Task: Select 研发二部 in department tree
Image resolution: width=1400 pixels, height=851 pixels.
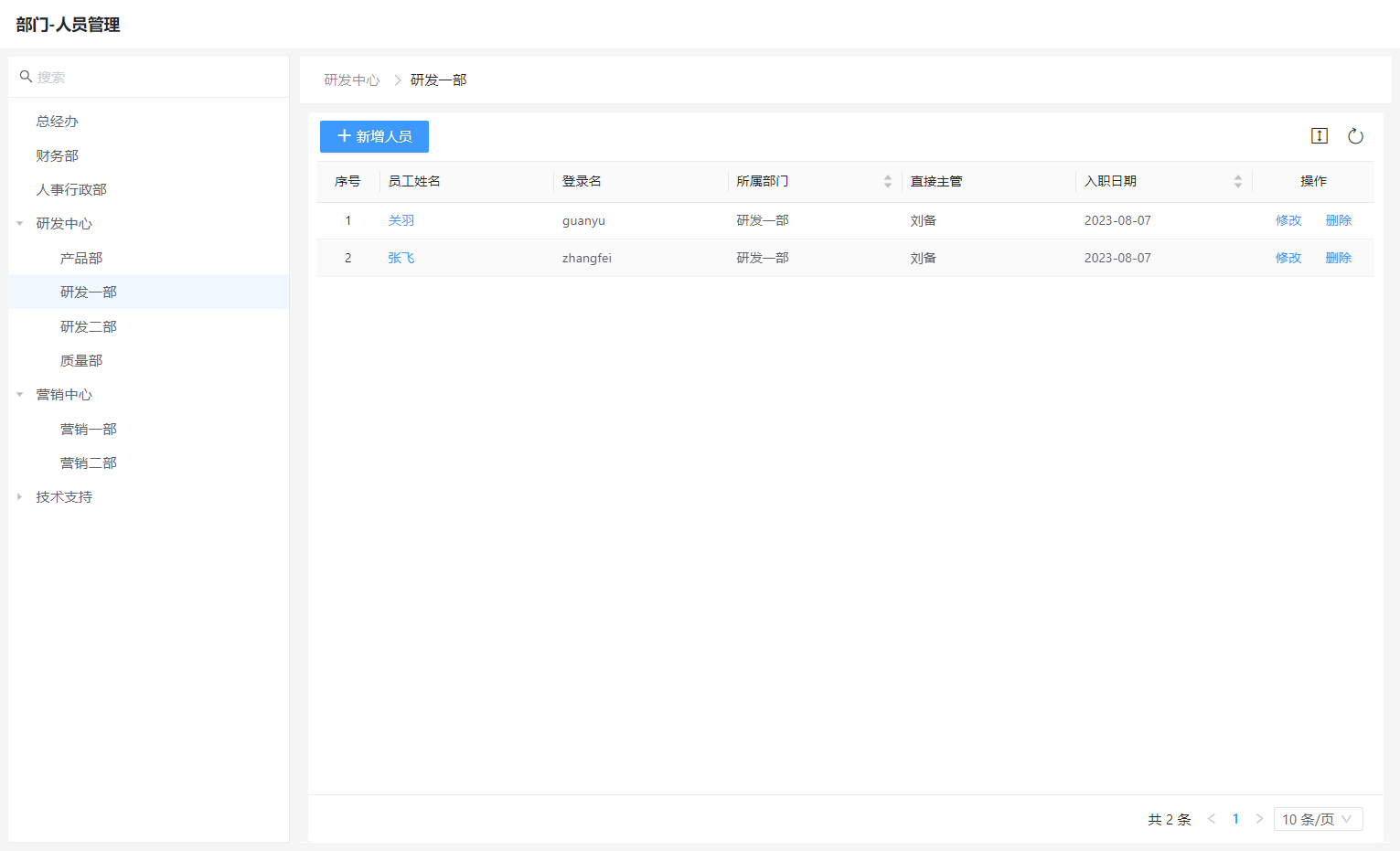Action: tap(89, 326)
